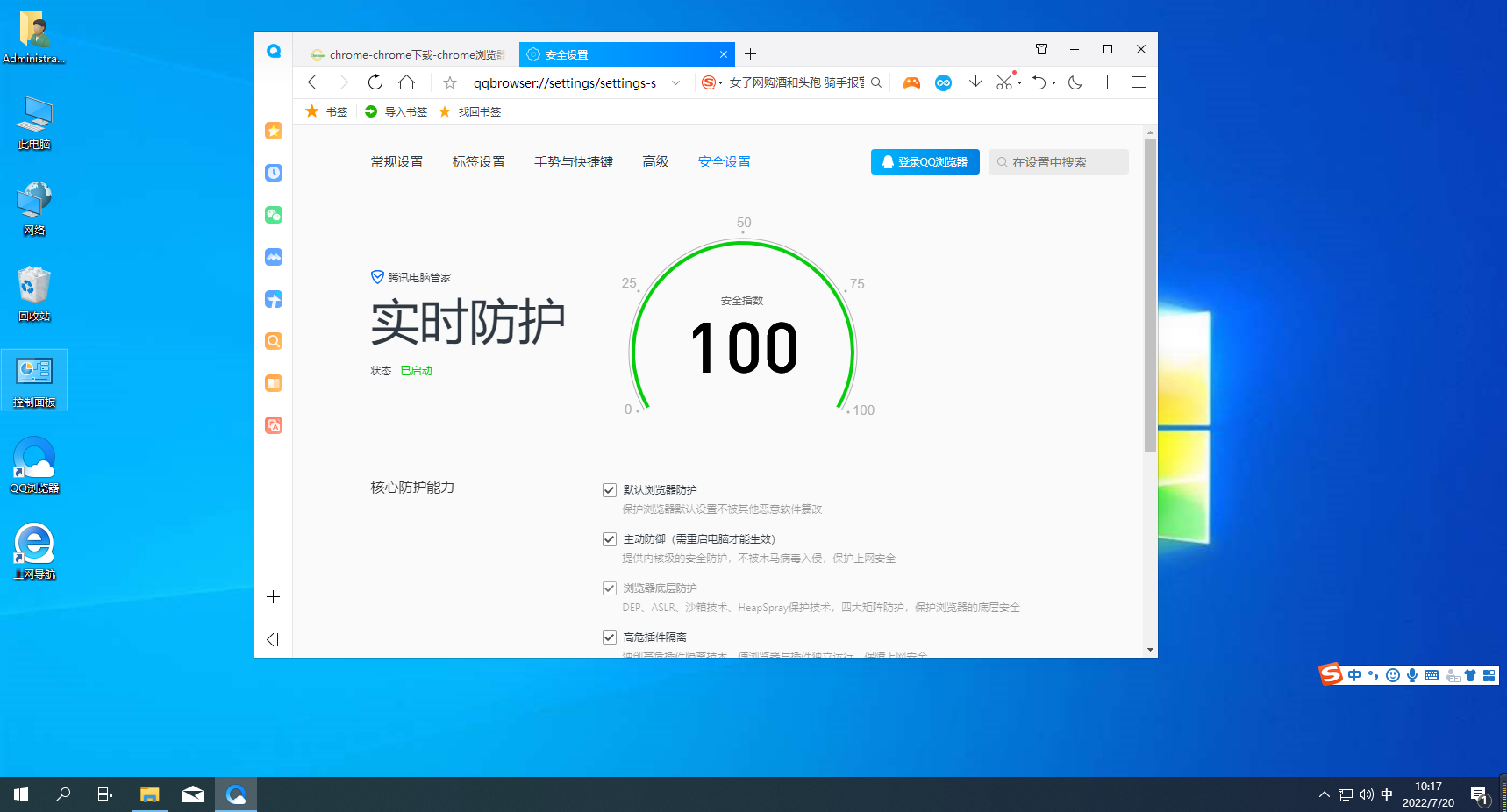Open the downloads toolbar icon
1507x812 pixels.
[975, 82]
